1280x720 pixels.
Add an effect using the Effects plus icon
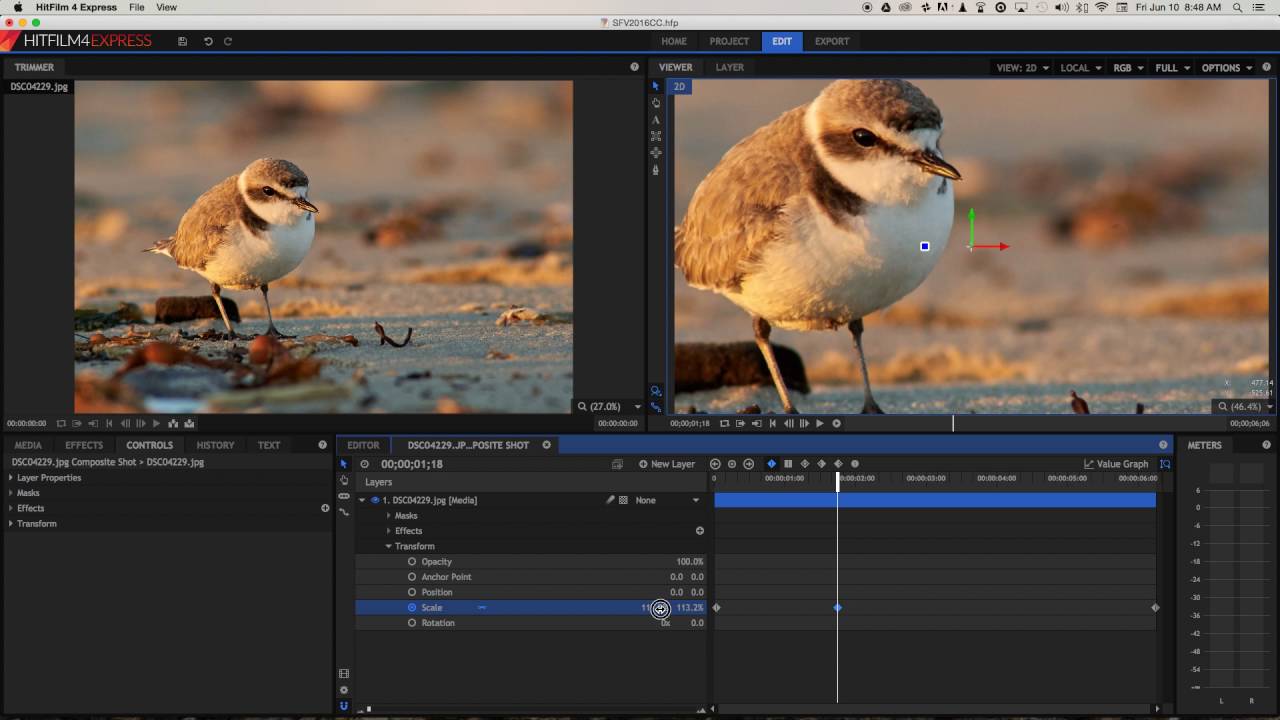pyautogui.click(x=699, y=531)
